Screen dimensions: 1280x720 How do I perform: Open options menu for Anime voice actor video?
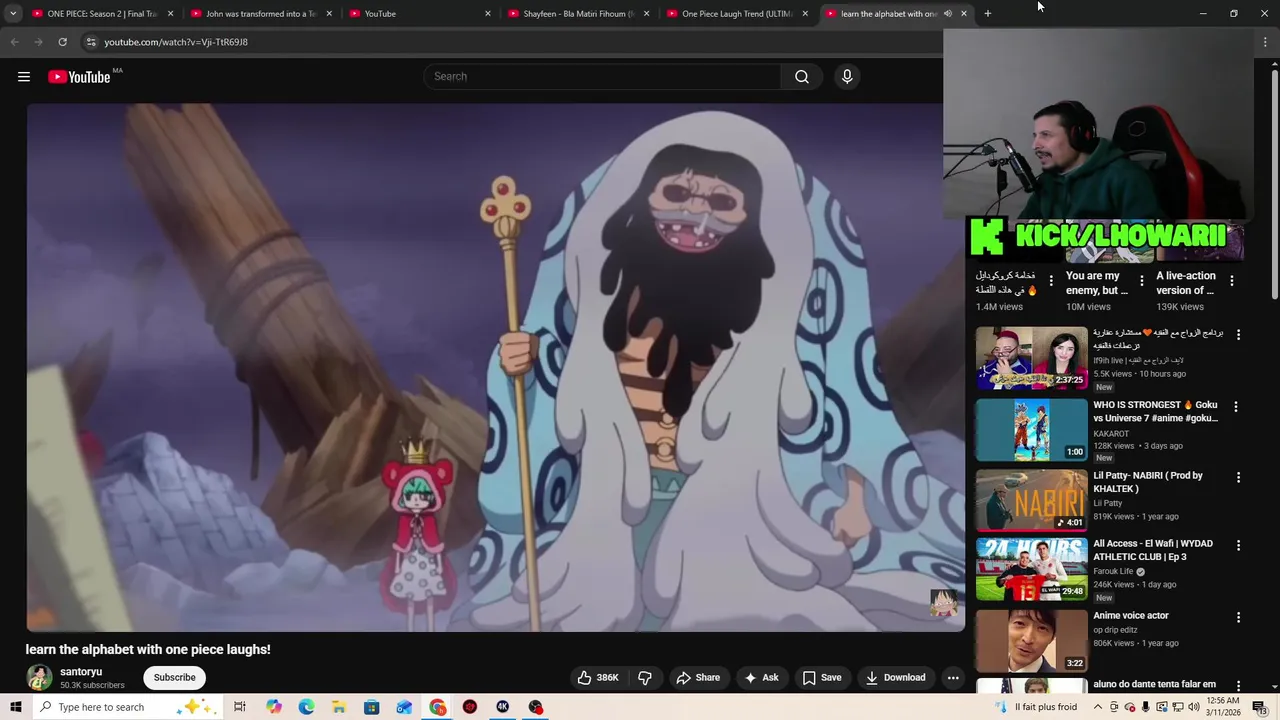pyautogui.click(x=1238, y=618)
